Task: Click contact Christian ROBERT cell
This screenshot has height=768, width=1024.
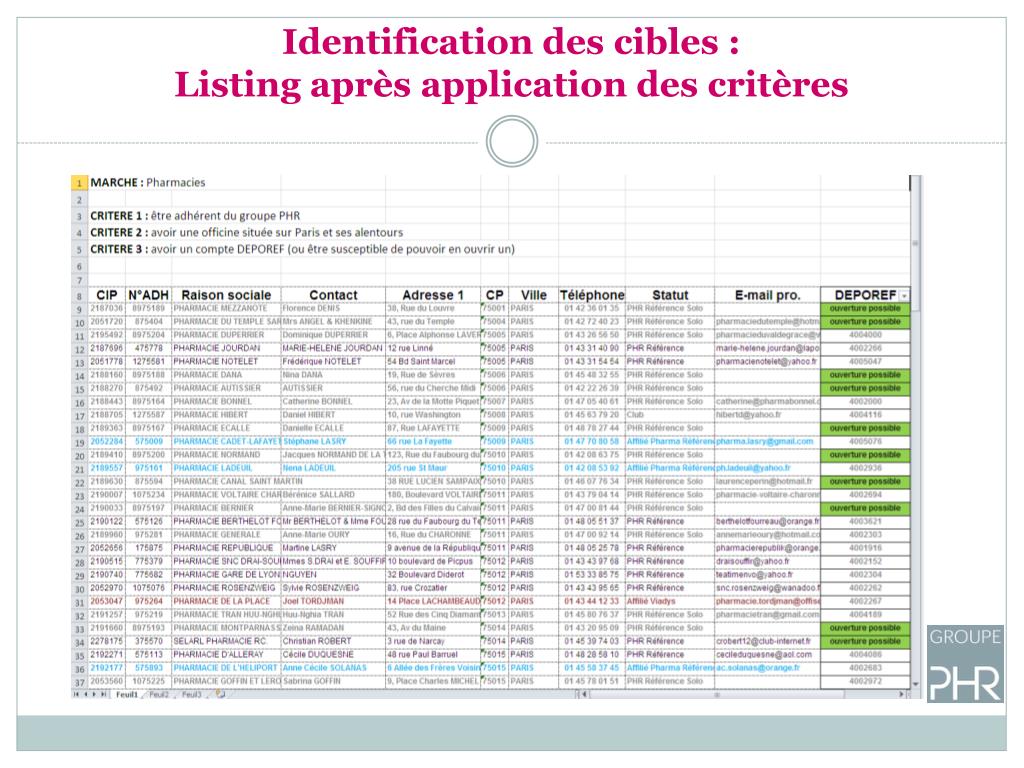Action: tap(333, 641)
